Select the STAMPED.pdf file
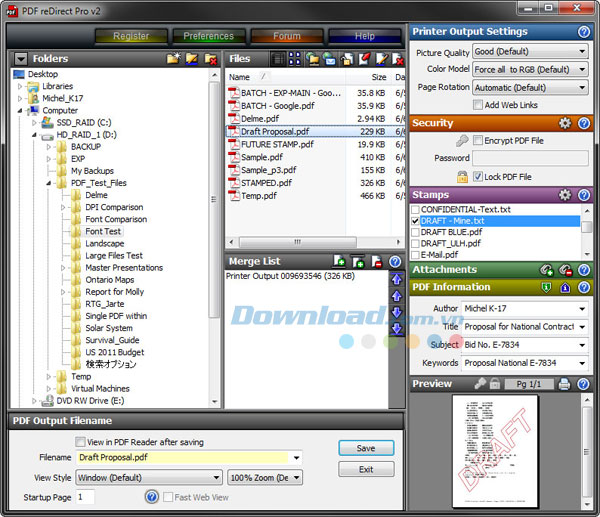The width and height of the screenshot is (600, 517). coord(266,183)
